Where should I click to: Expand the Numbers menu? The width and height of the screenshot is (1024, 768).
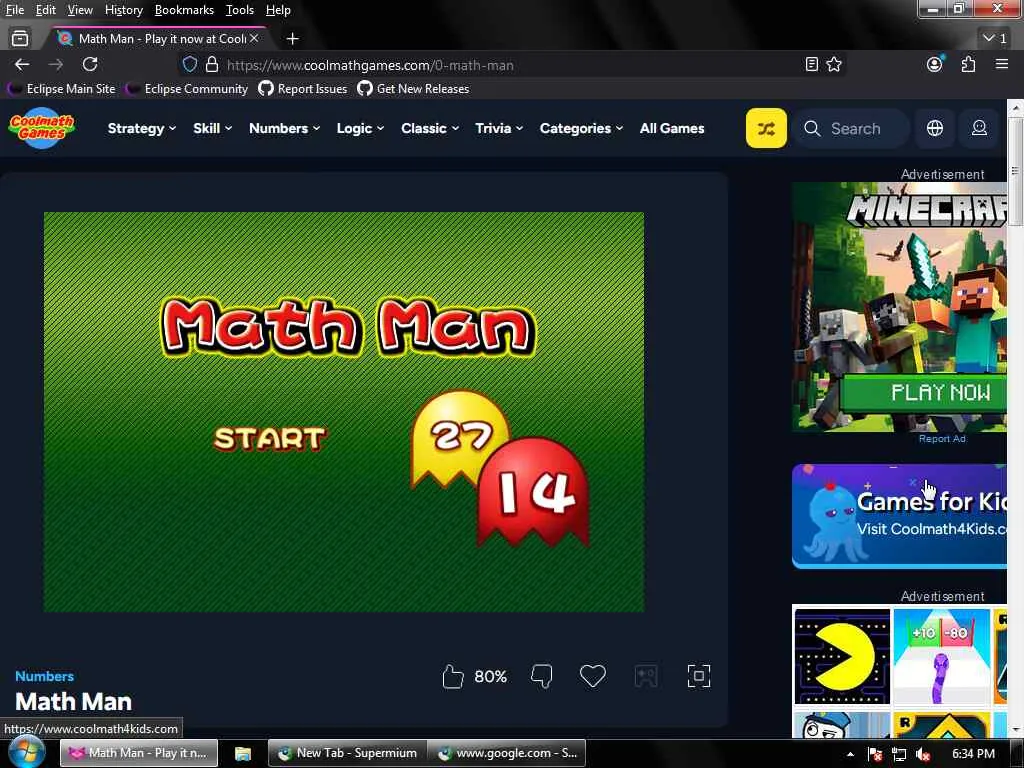click(284, 129)
